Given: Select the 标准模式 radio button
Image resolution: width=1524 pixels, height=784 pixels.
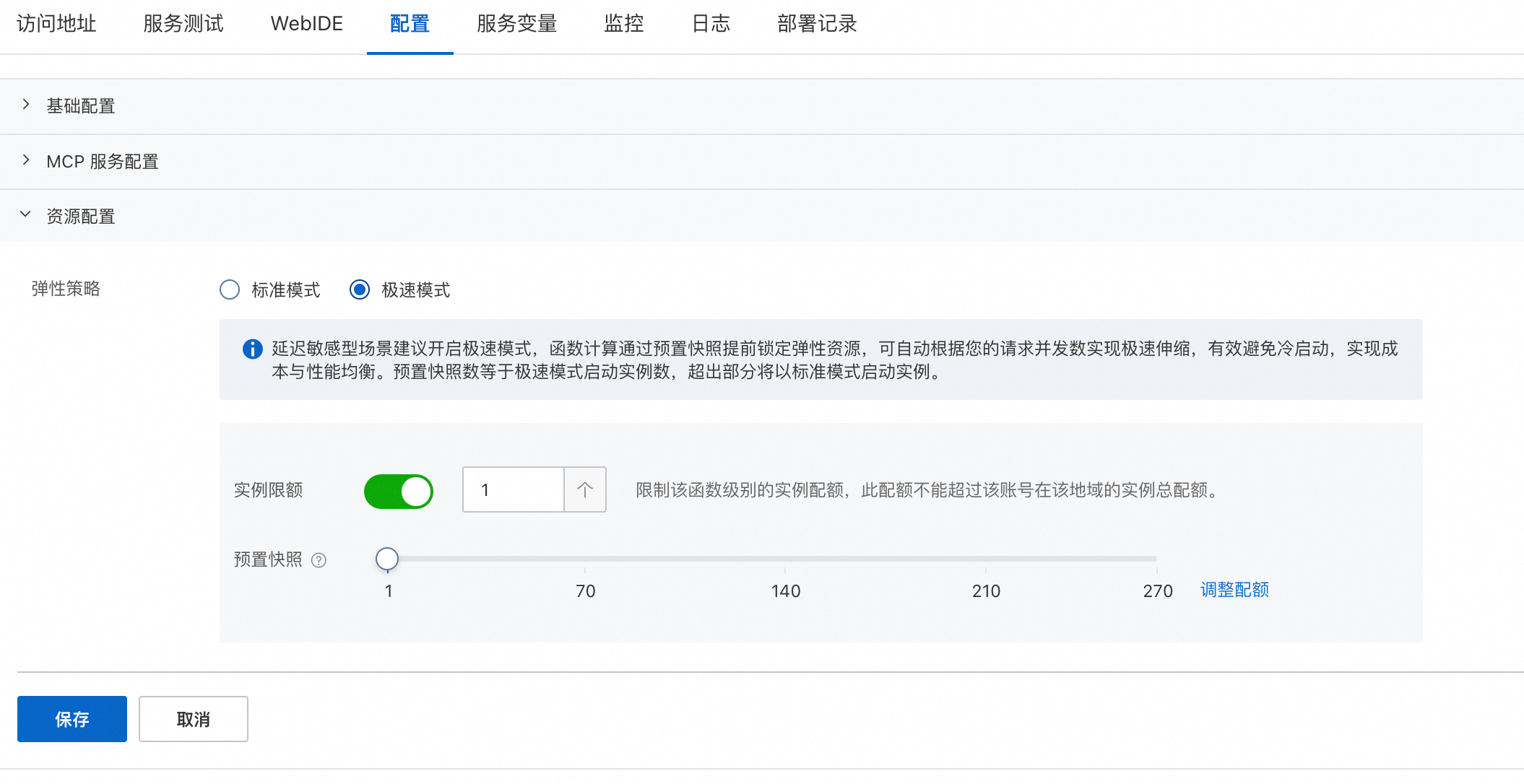Looking at the screenshot, I should (x=230, y=289).
